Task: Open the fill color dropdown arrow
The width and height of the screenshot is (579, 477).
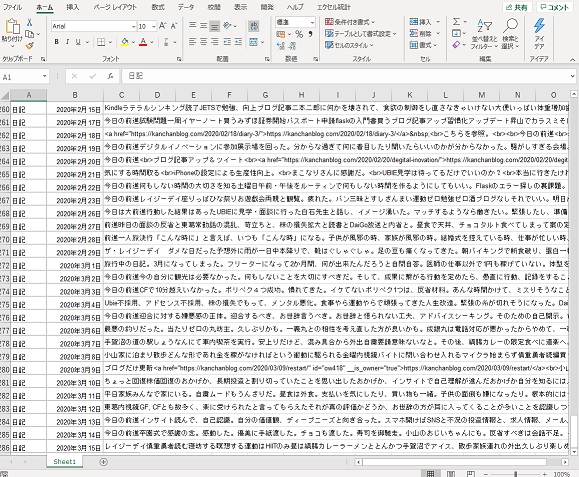Action: pyautogui.click(x=133, y=42)
